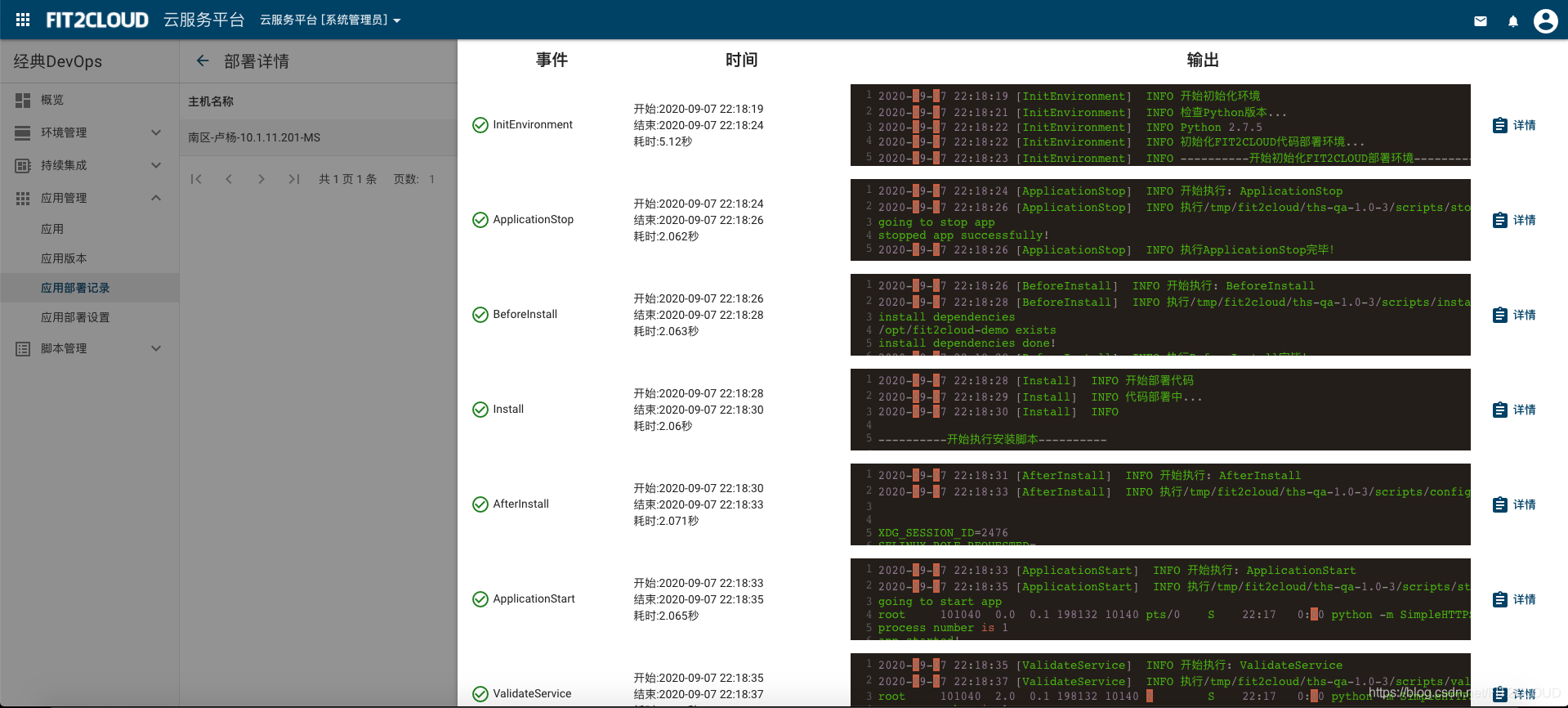Click inside the ApplicationStop log output
1568x708 pixels.
(x=1160, y=220)
